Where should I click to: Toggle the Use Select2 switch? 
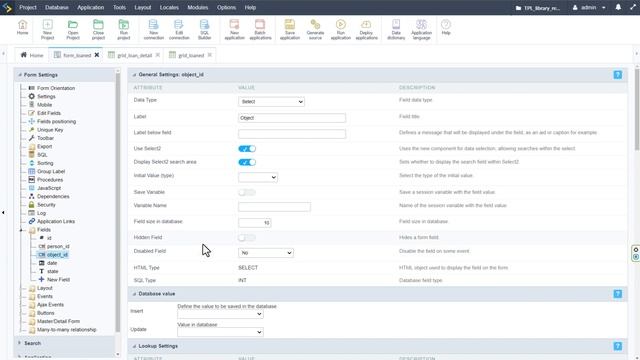247,149
